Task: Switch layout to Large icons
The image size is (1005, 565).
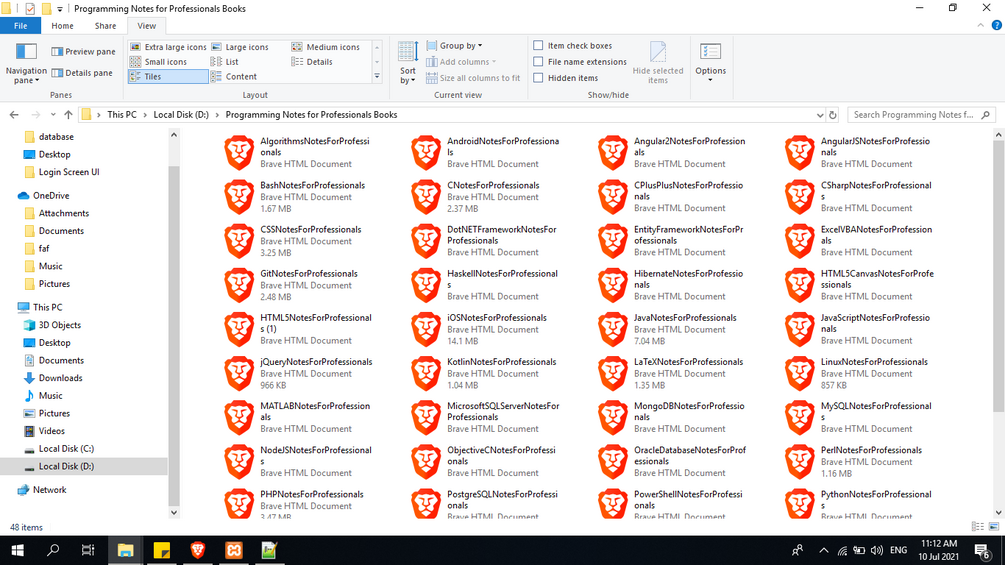Action: click(x=240, y=47)
